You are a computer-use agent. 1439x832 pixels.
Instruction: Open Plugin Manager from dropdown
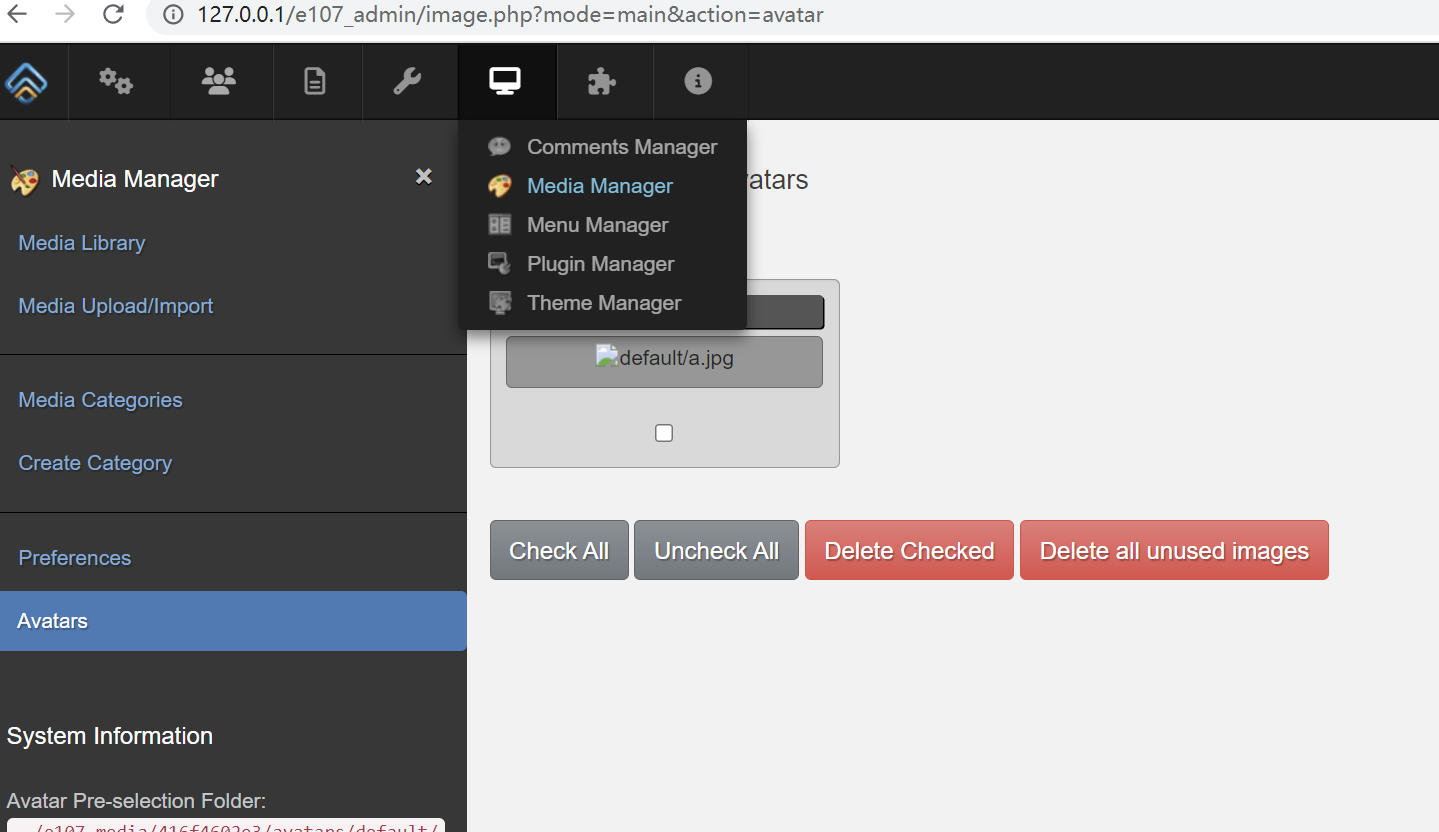pos(600,264)
